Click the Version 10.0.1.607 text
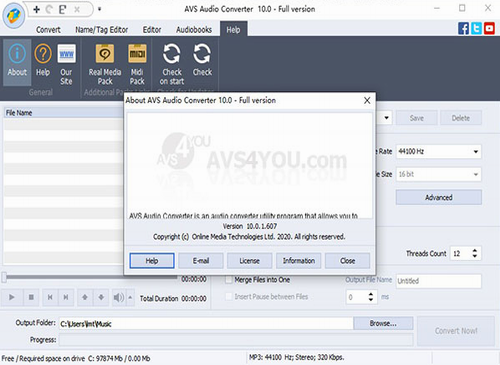The image size is (500, 365). 250,226
